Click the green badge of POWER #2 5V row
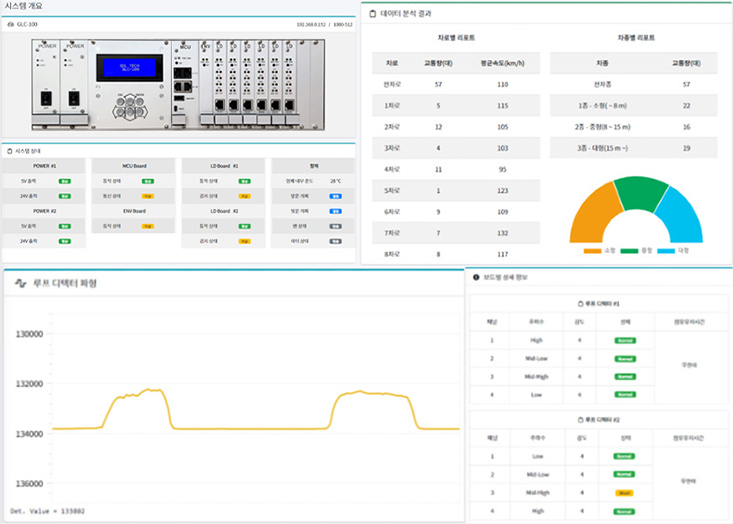The image size is (733, 524). pyautogui.click(x=65, y=226)
